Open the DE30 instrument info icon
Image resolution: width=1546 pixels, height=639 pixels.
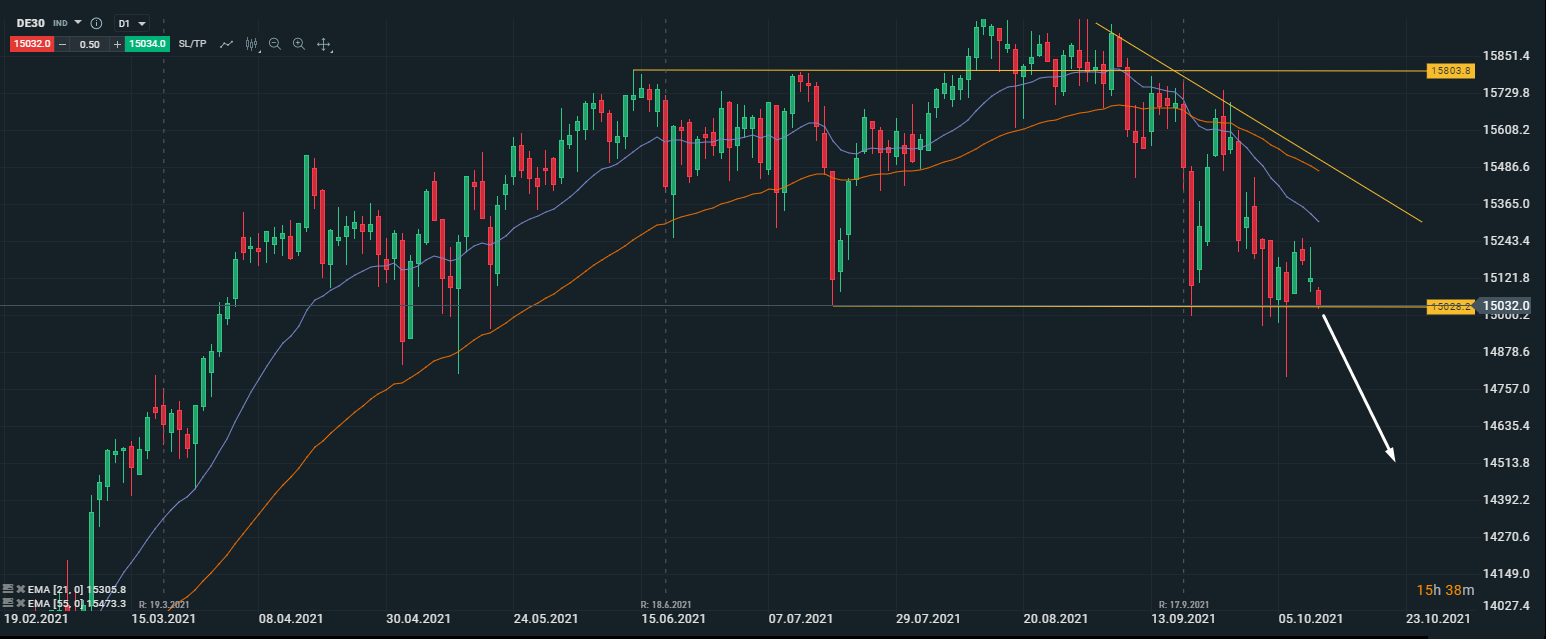pyautogui.click(x=96, y=23)
